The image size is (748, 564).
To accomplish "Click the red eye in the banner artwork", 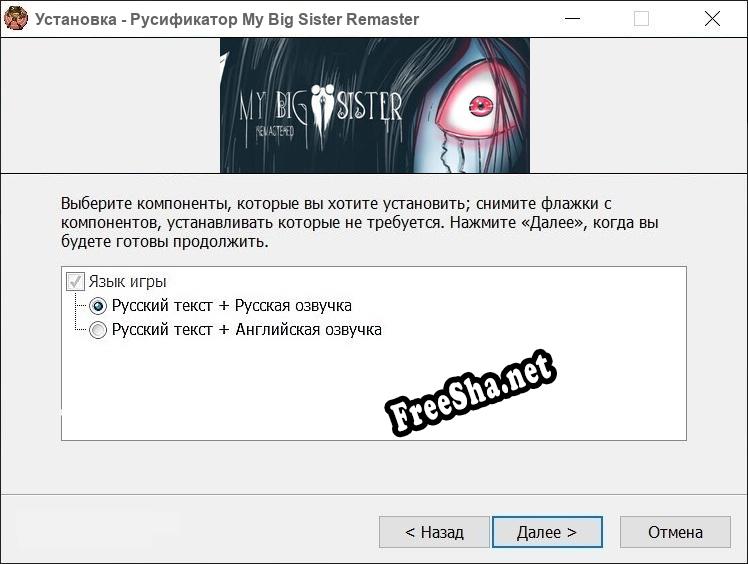I will pyautogui.click(x=480, y=105).
